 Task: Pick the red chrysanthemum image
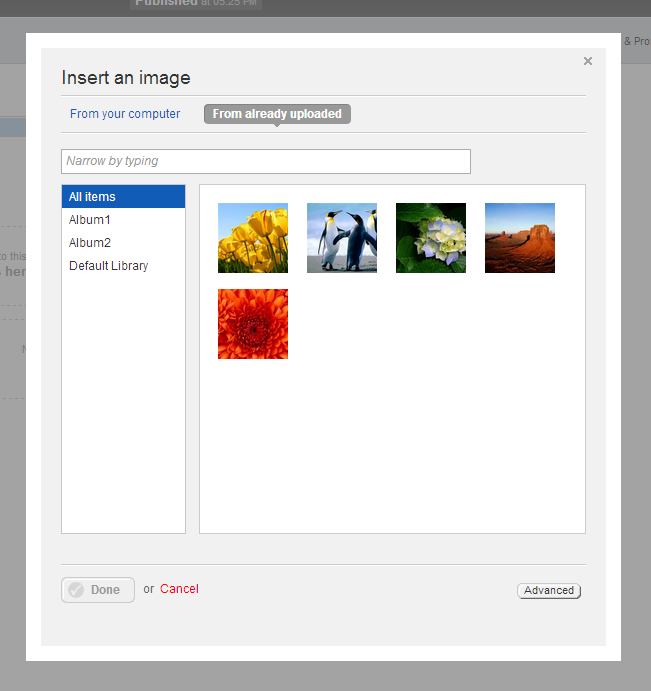pos(253,324)
